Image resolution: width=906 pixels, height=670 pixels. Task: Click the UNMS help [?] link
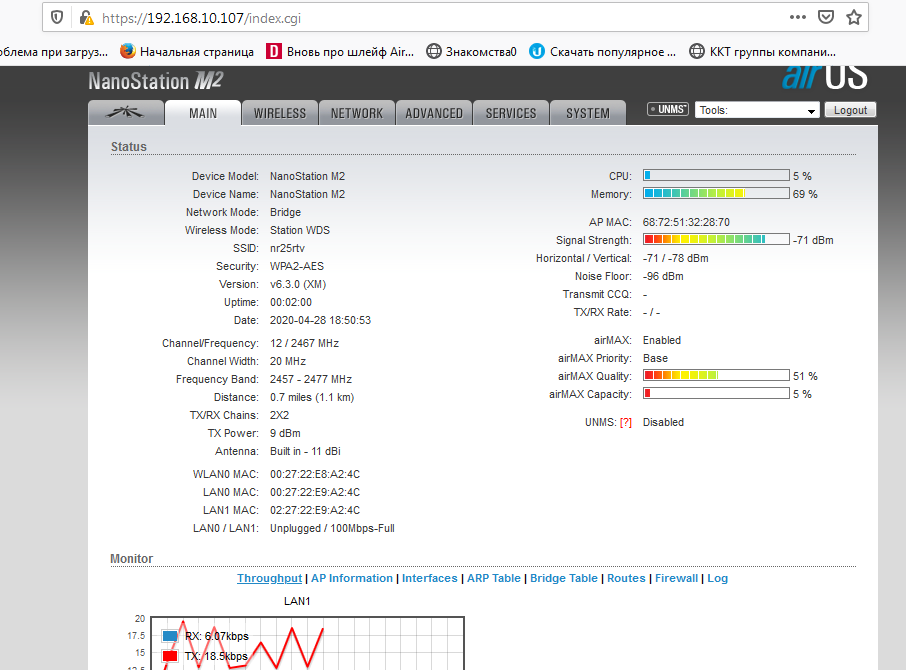click(626, 423)
